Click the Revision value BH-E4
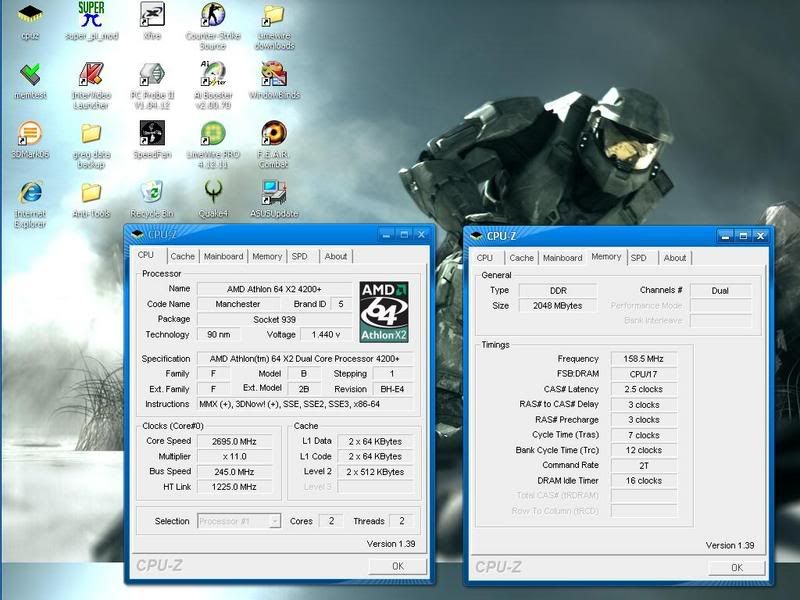This screenshot has width=800, height=600. [392, 389]
